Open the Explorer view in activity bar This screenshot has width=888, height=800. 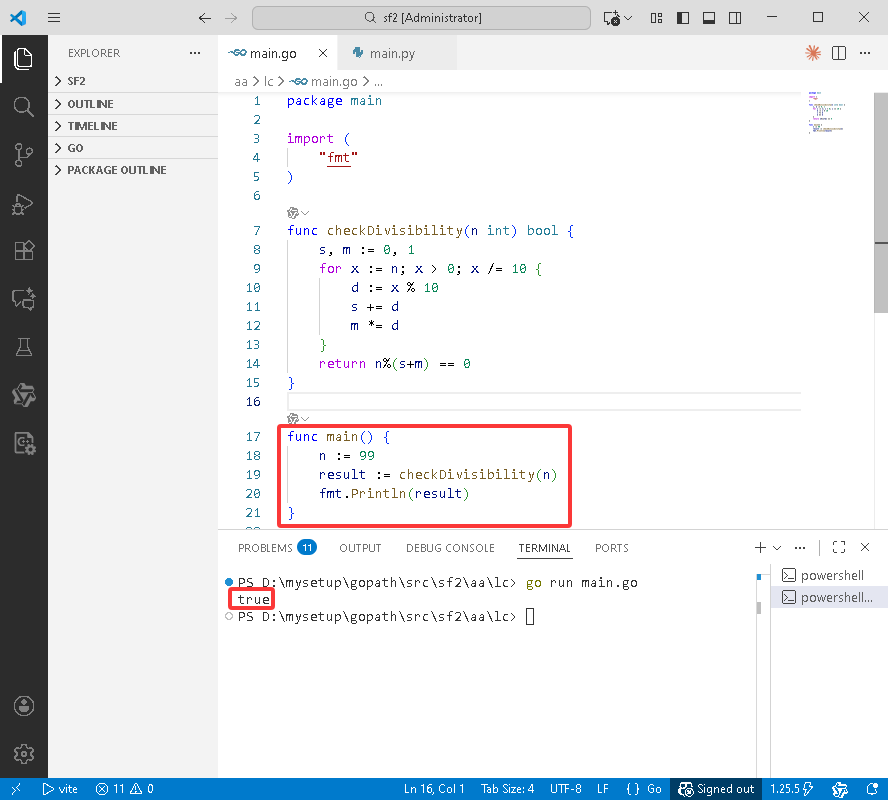[23, 59]
